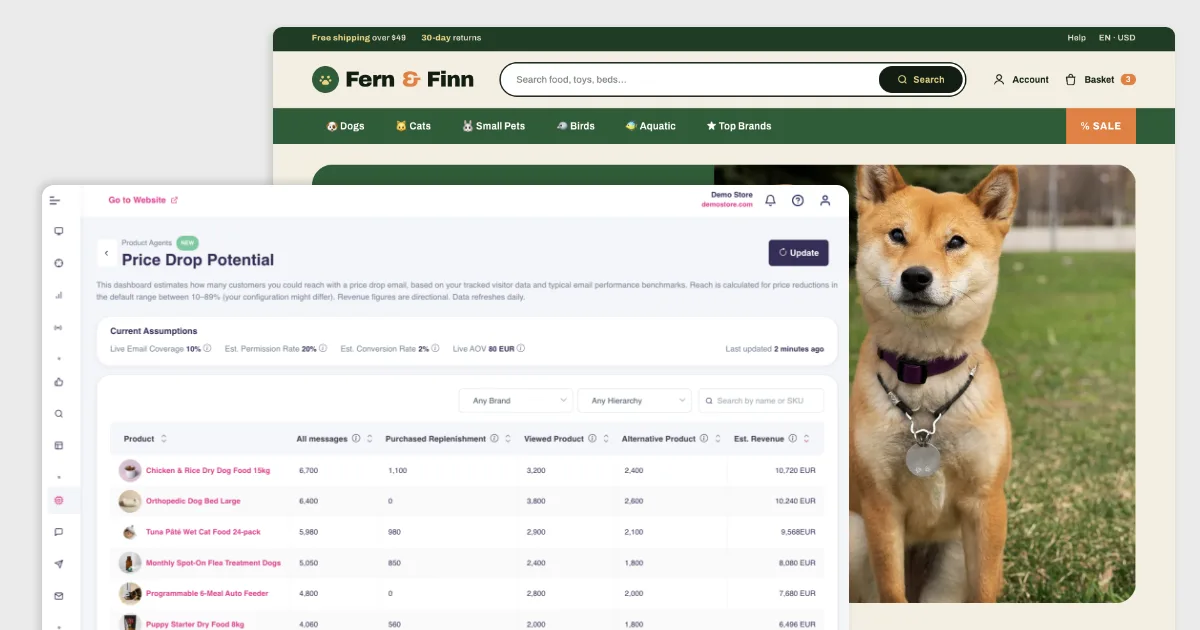1200x630 pixels.
Task: Sort by Est. Revenue arrows
Action: [x=807, y=439]
